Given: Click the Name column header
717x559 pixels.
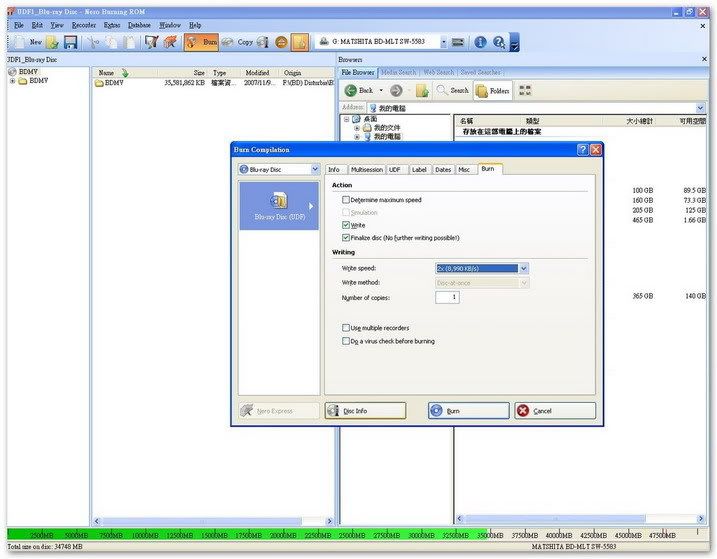Looking at the screenshot, I should pyautogui.click(x=124, y=73).
